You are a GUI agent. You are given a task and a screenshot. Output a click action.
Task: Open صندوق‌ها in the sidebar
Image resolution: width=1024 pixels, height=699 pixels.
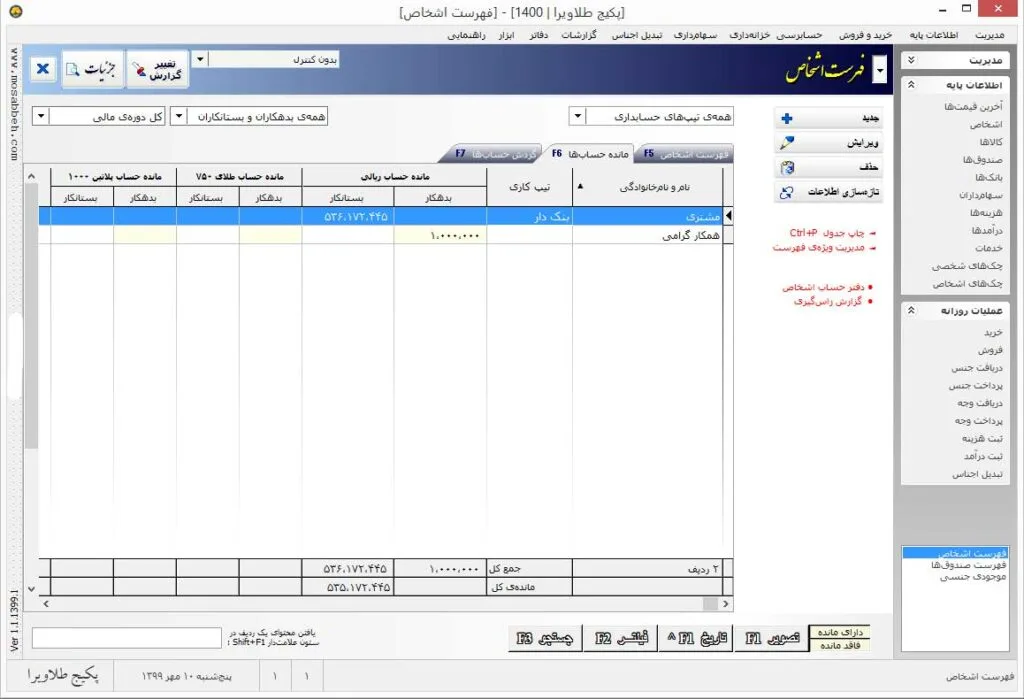coord(982,159)
